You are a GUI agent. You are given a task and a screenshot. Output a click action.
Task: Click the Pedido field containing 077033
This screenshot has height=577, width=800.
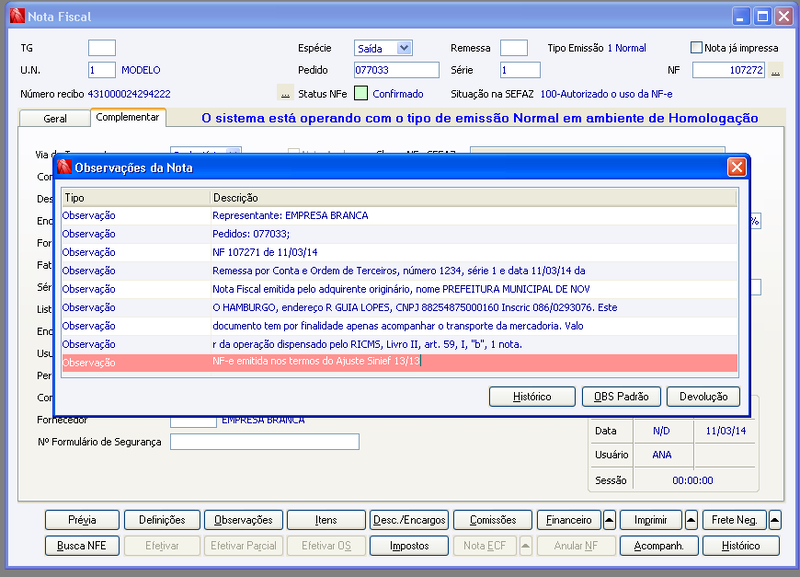tap(396, 70)
